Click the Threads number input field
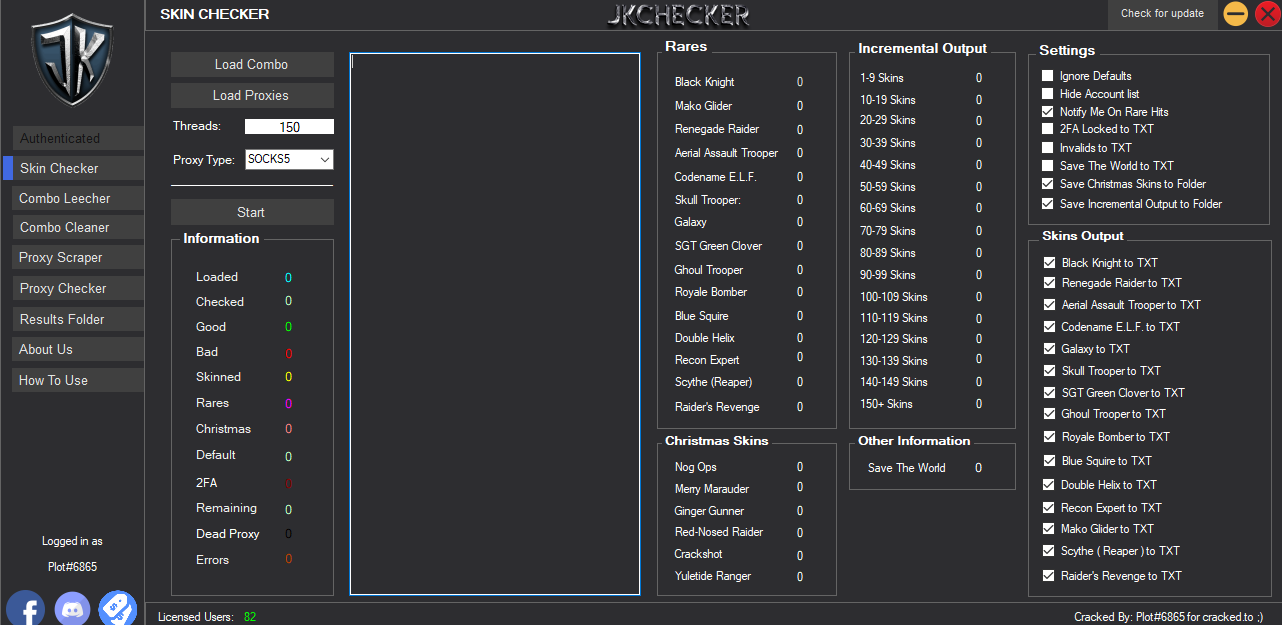Viewport: 1282px width, 625px height. coord(289,127)
